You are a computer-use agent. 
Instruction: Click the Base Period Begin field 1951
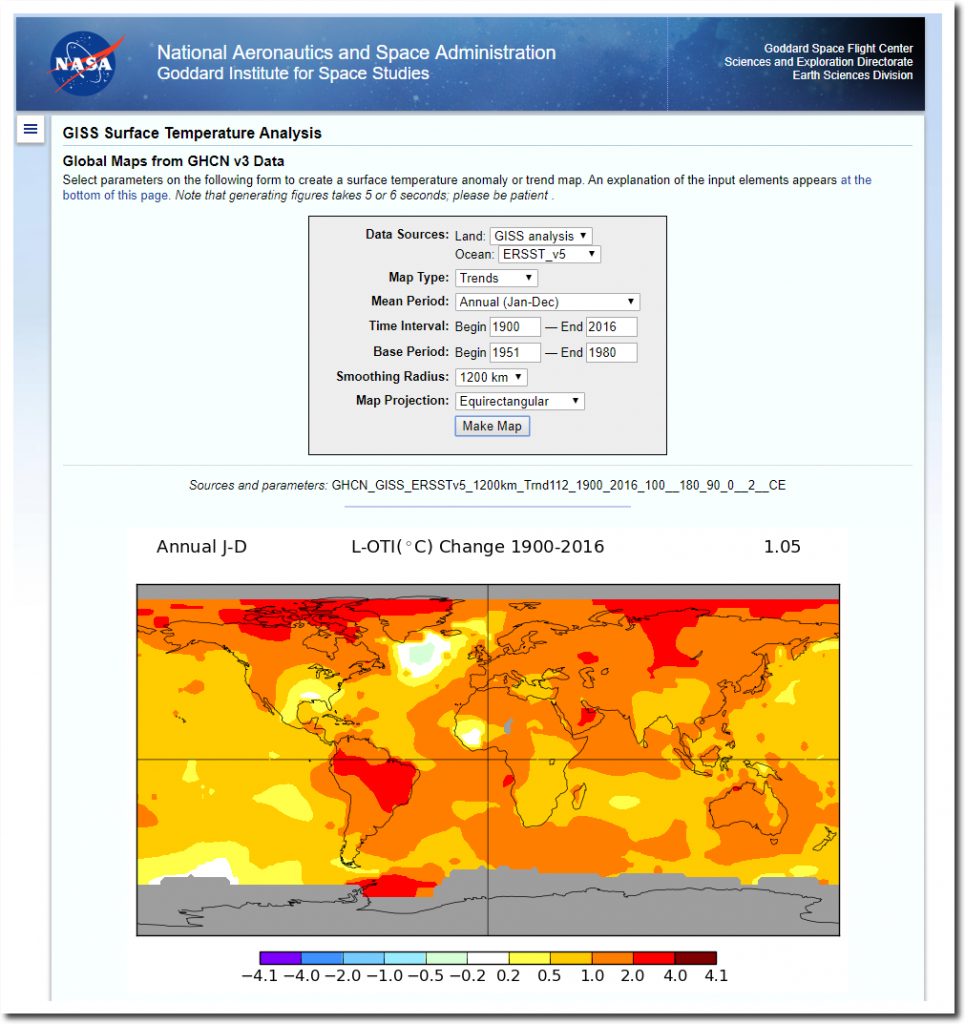point(515,353)
